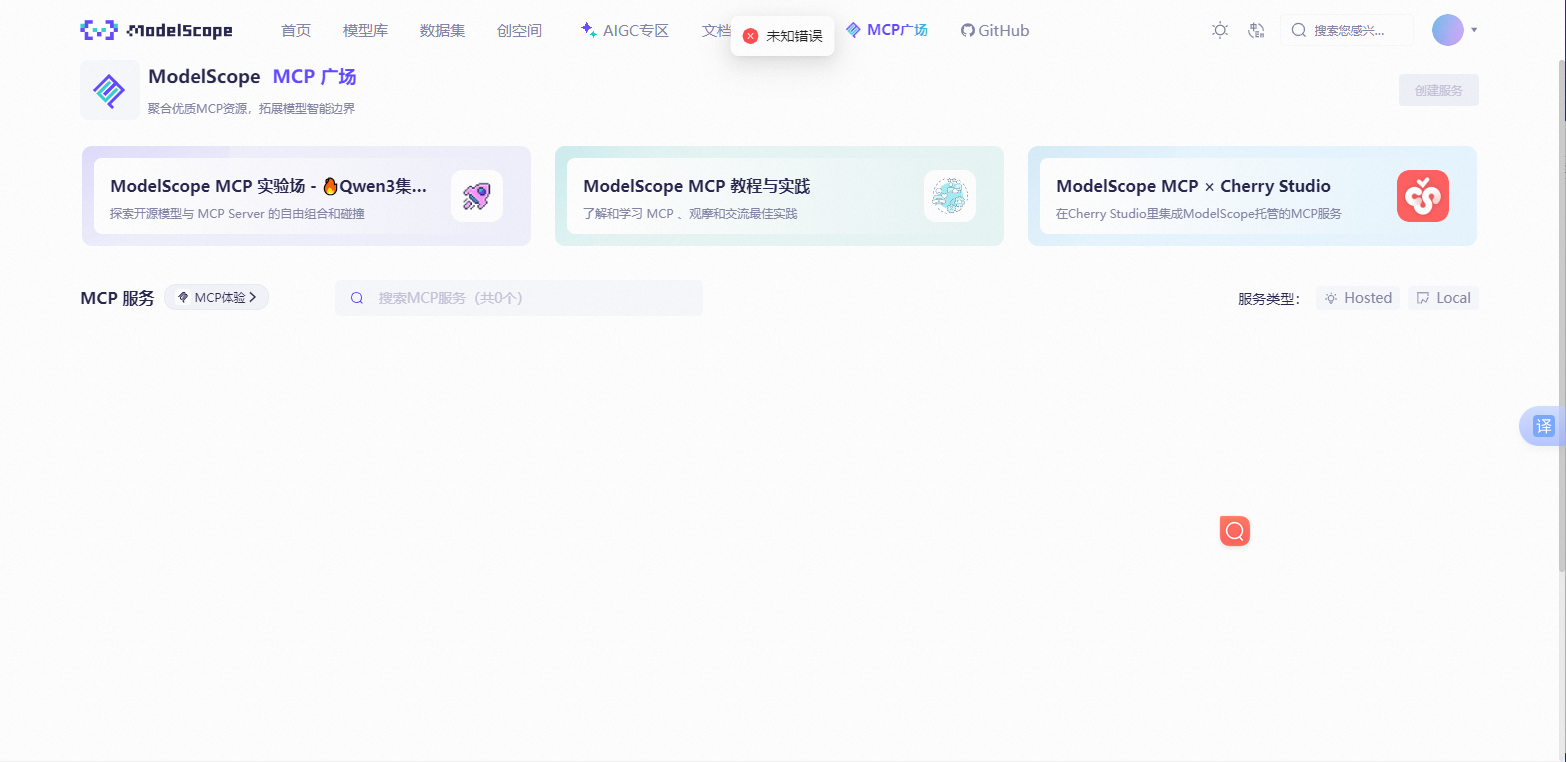Click the Cherry Studio red logo icon
Image resolution: width=1566 pixels, height=762 pixels.
1423,196
